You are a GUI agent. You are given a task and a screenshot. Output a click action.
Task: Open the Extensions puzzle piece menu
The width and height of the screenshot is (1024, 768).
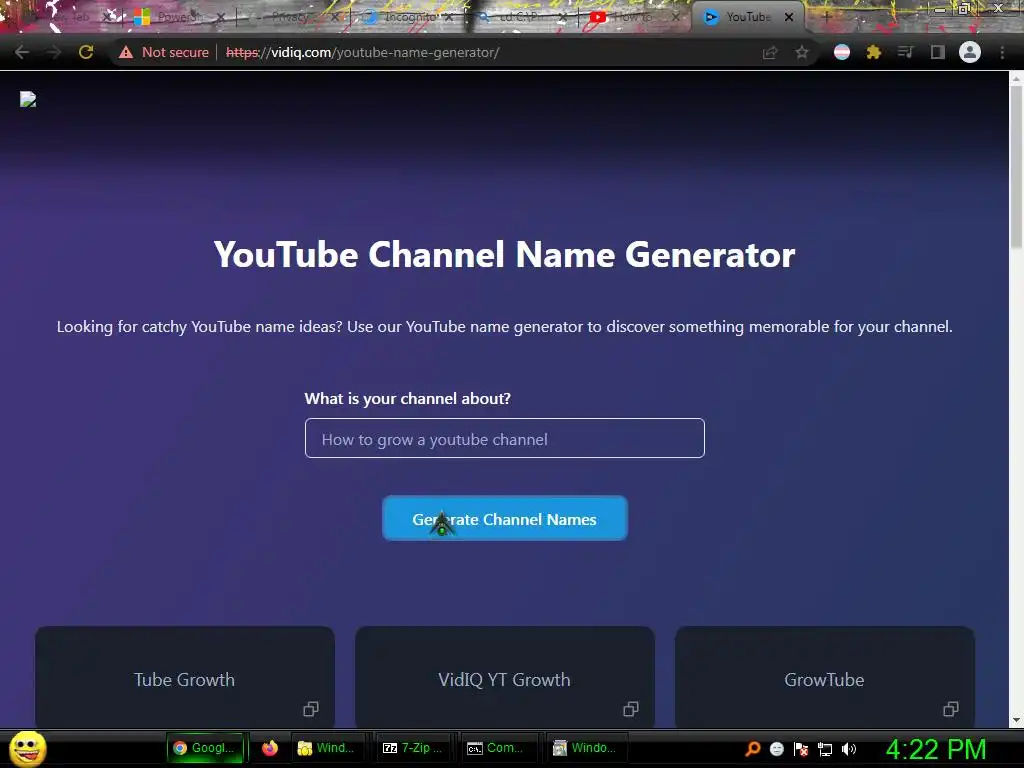click(874, 52)
